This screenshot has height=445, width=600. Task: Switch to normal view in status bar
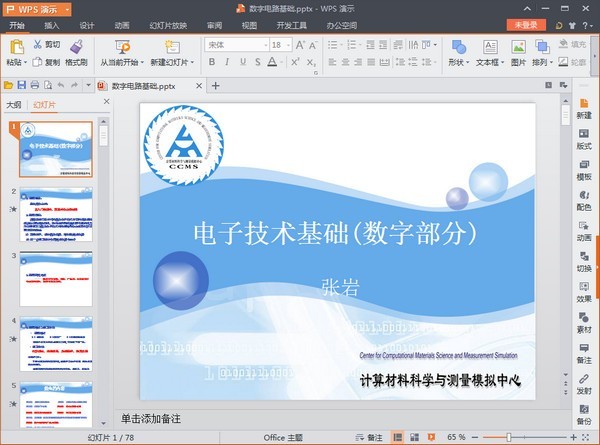398,437
